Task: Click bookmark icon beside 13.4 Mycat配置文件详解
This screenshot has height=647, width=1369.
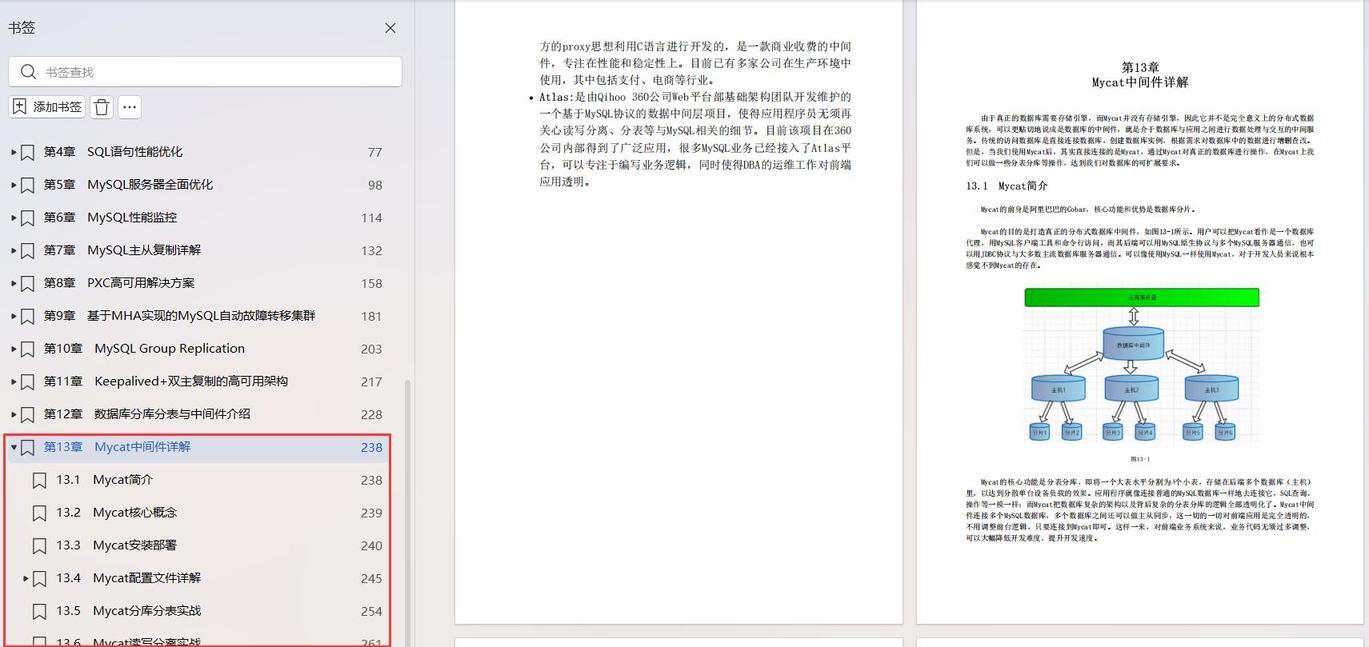Action: pos(39,578)
